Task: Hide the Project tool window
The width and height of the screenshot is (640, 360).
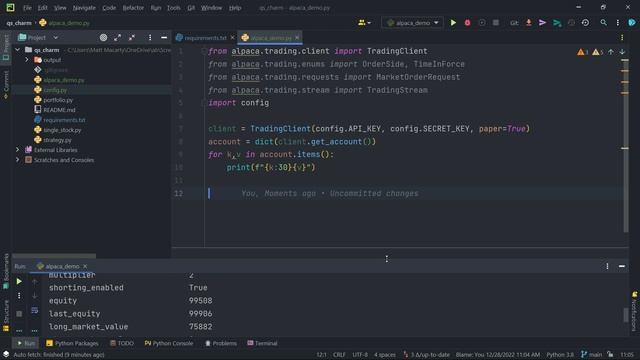Action: pos(164,38)
